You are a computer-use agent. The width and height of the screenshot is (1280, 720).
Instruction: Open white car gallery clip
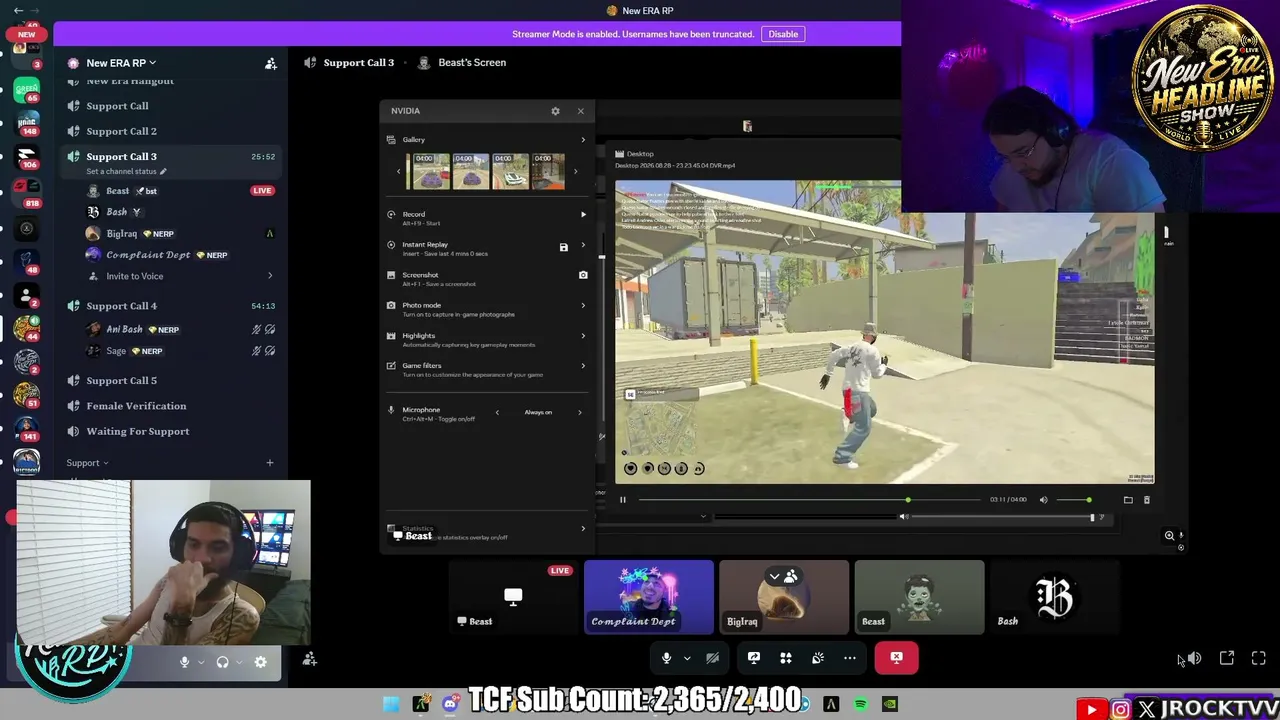pyautogui.click(x=510, y=171)
